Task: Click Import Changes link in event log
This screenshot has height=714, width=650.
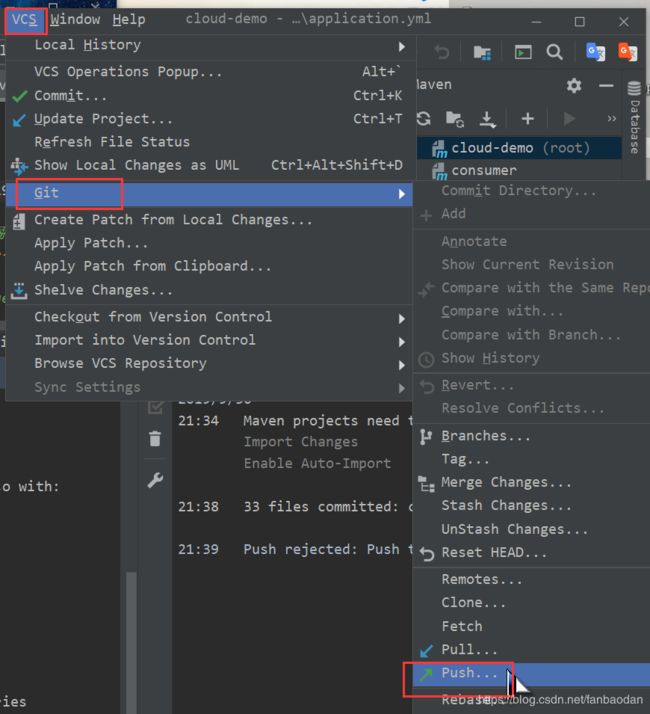Action: pyautogui.click(x=301, y=442)
